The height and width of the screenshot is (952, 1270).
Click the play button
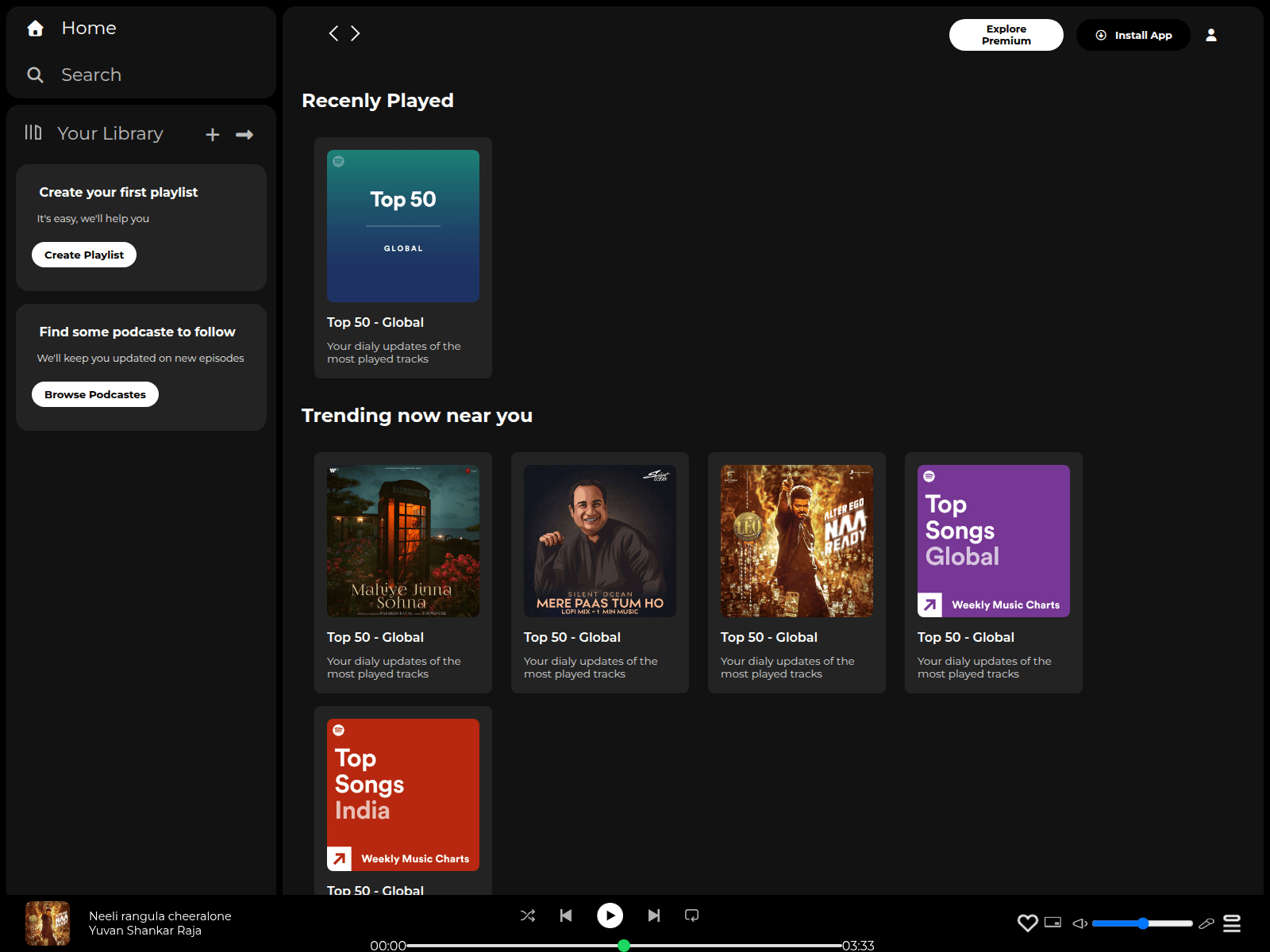click(610, 916)
